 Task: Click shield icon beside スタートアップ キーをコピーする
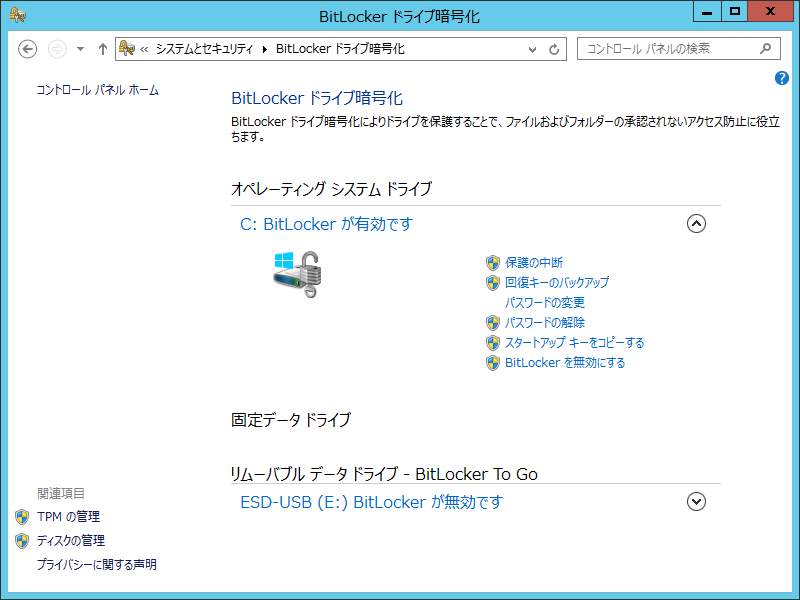tap(492, 343)
